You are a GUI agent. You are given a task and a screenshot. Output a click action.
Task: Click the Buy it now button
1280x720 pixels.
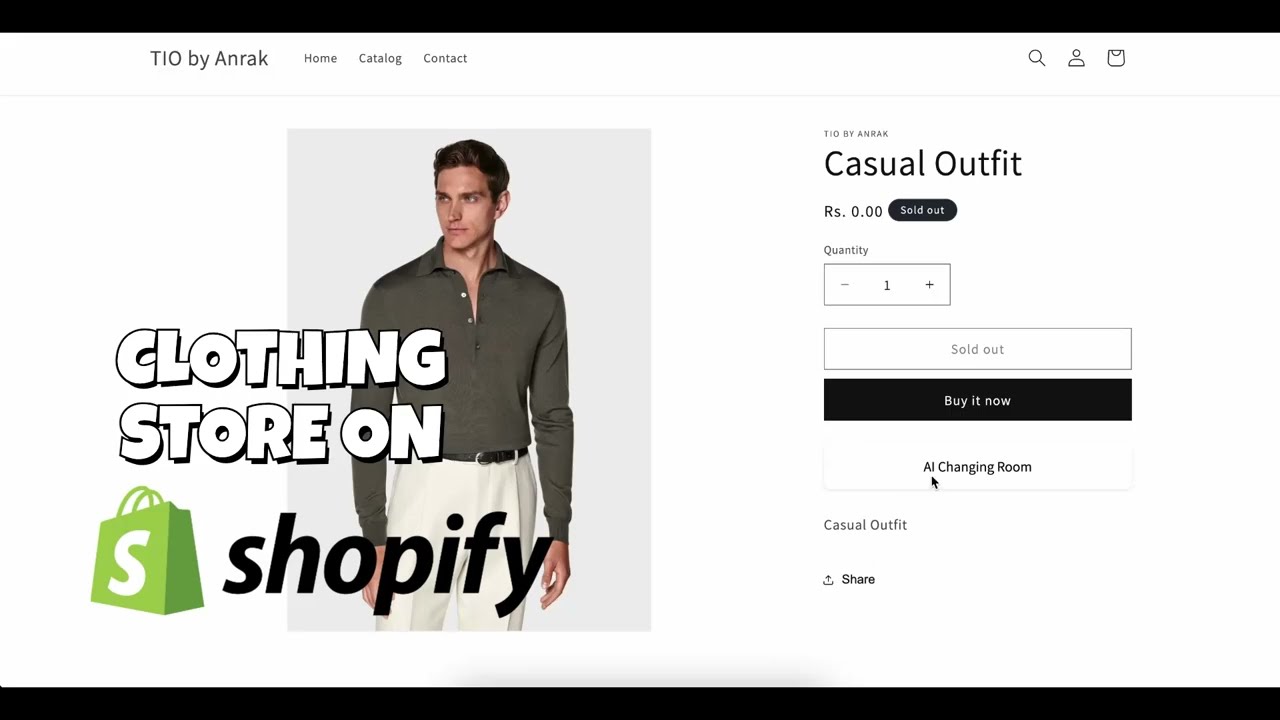click(x=977, y=400)
